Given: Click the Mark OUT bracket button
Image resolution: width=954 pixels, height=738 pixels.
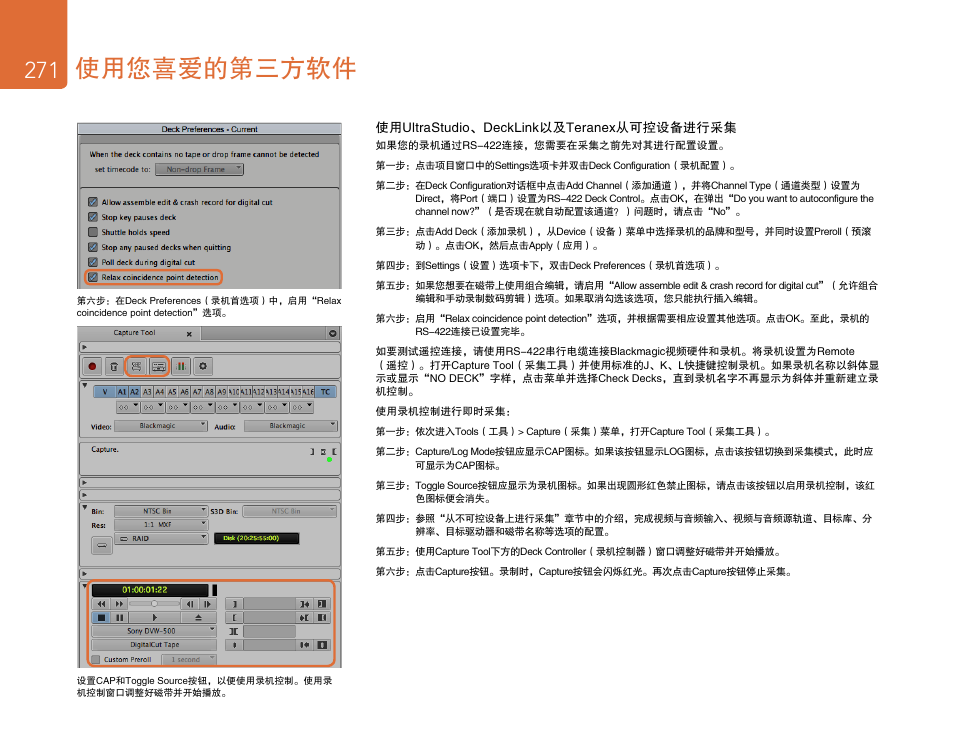Looking at the screenshot, I should (x=234, y=618).
